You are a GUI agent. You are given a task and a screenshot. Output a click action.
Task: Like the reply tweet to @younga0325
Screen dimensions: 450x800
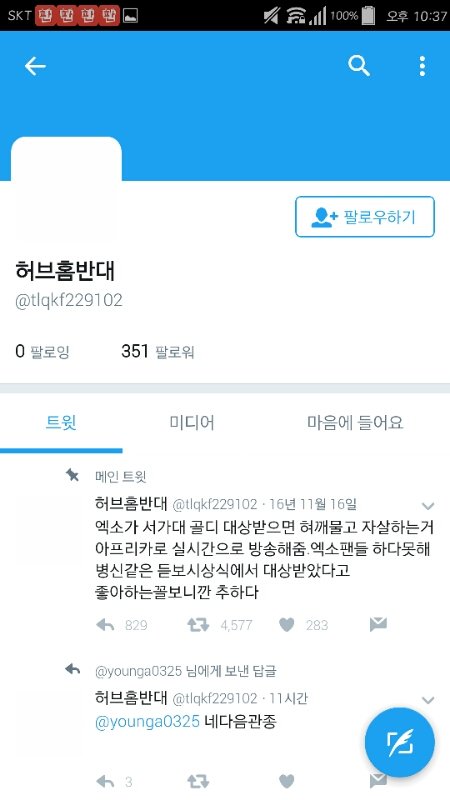(x=287, y=781)
